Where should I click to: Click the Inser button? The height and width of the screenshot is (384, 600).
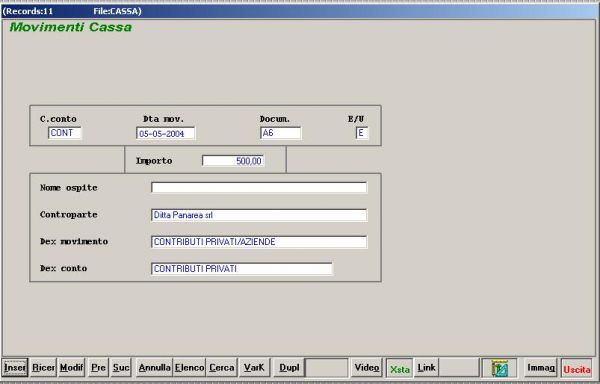pos(15,368)
